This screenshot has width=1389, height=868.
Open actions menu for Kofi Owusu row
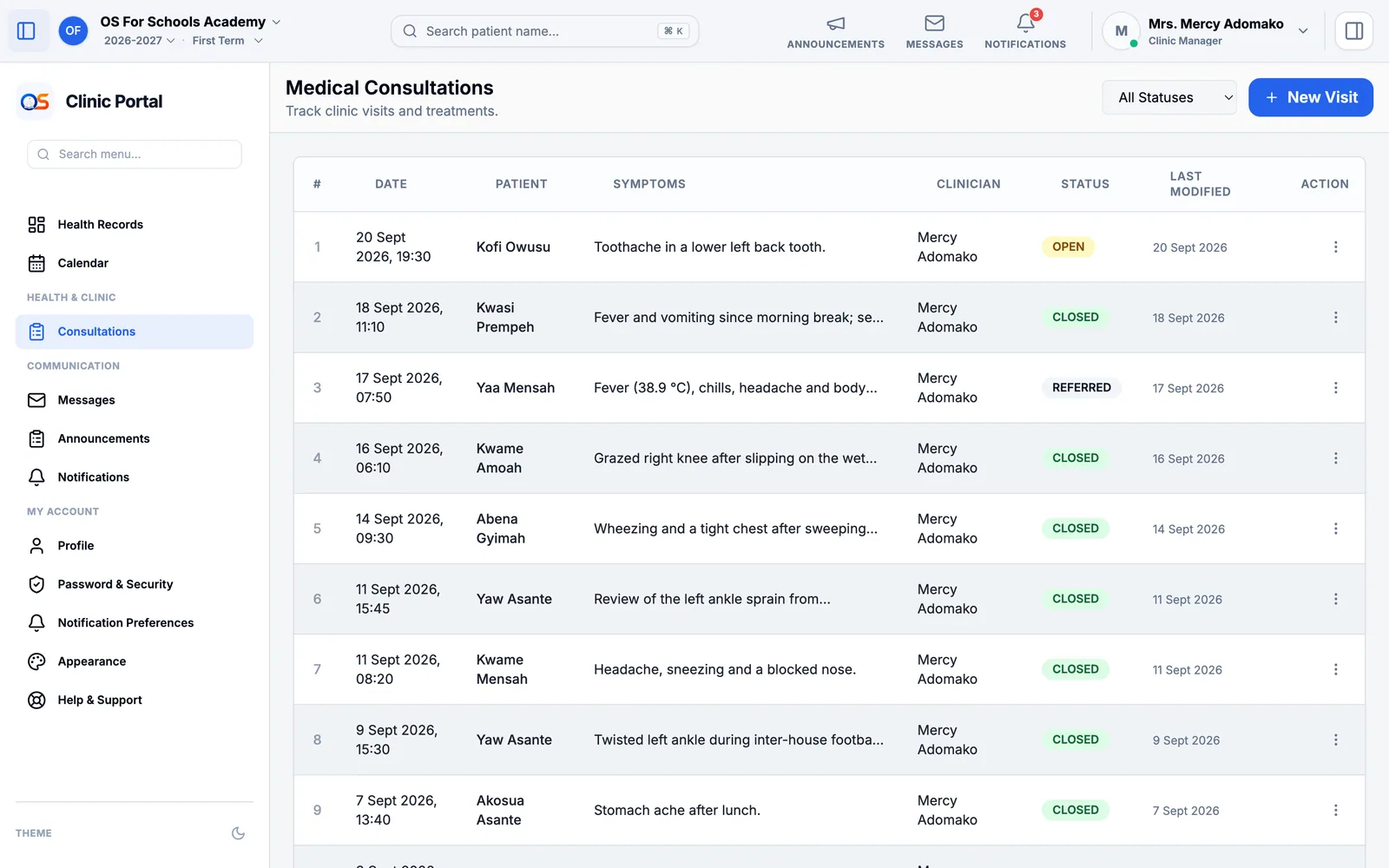[x=1335, y=247]
